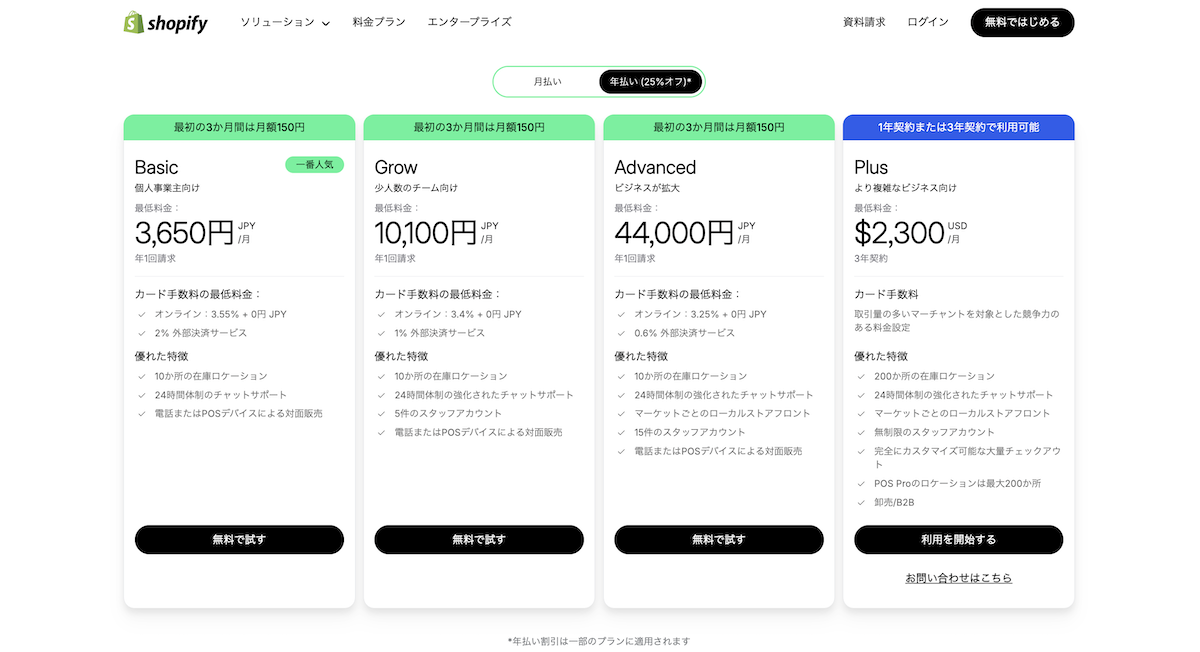Screen dimensions: 1200x652
Task: Click the ビジネスが拡大 subtitle
Action: (647, 188)
